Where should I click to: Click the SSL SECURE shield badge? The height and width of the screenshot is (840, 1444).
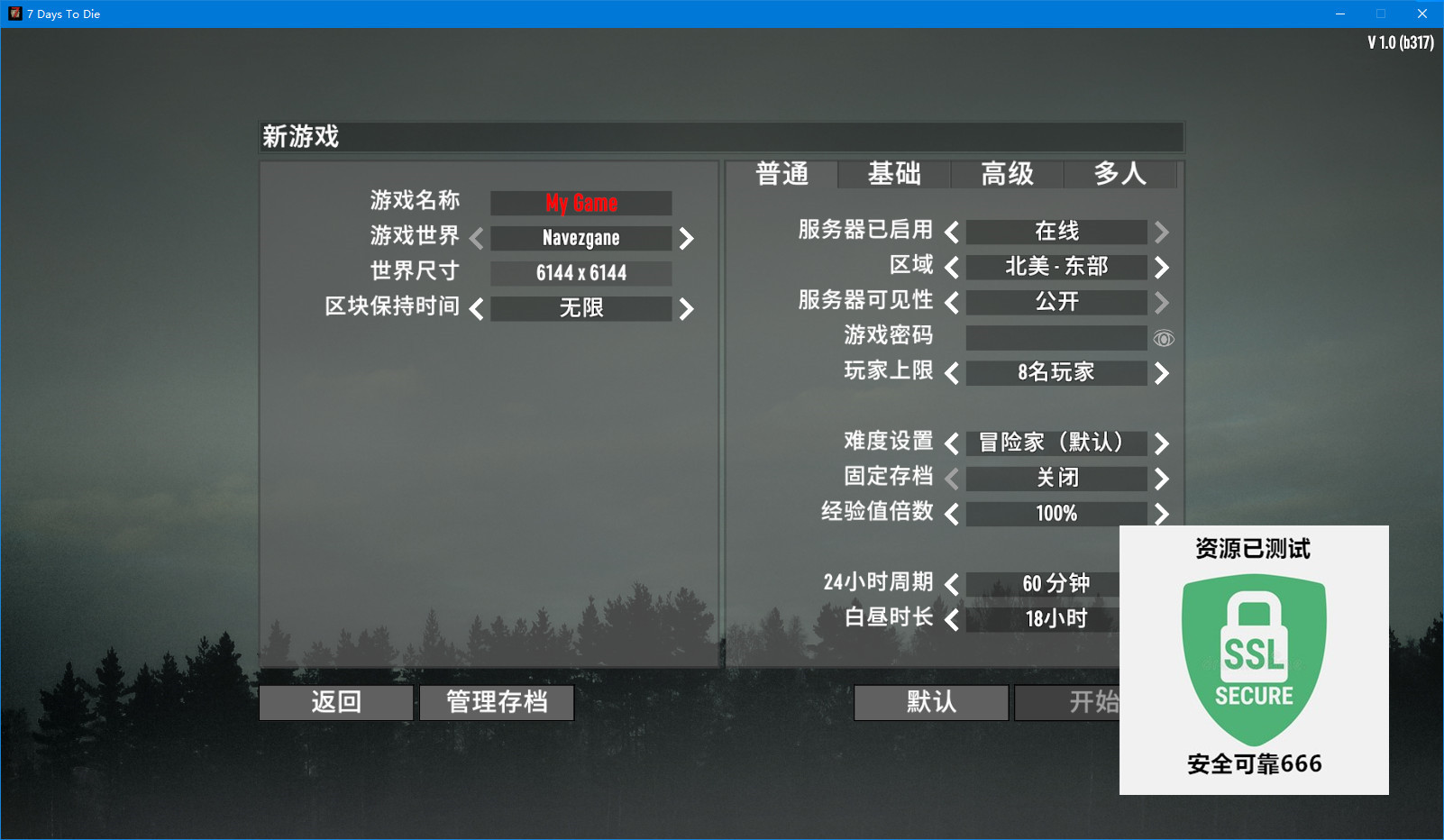1254,659
